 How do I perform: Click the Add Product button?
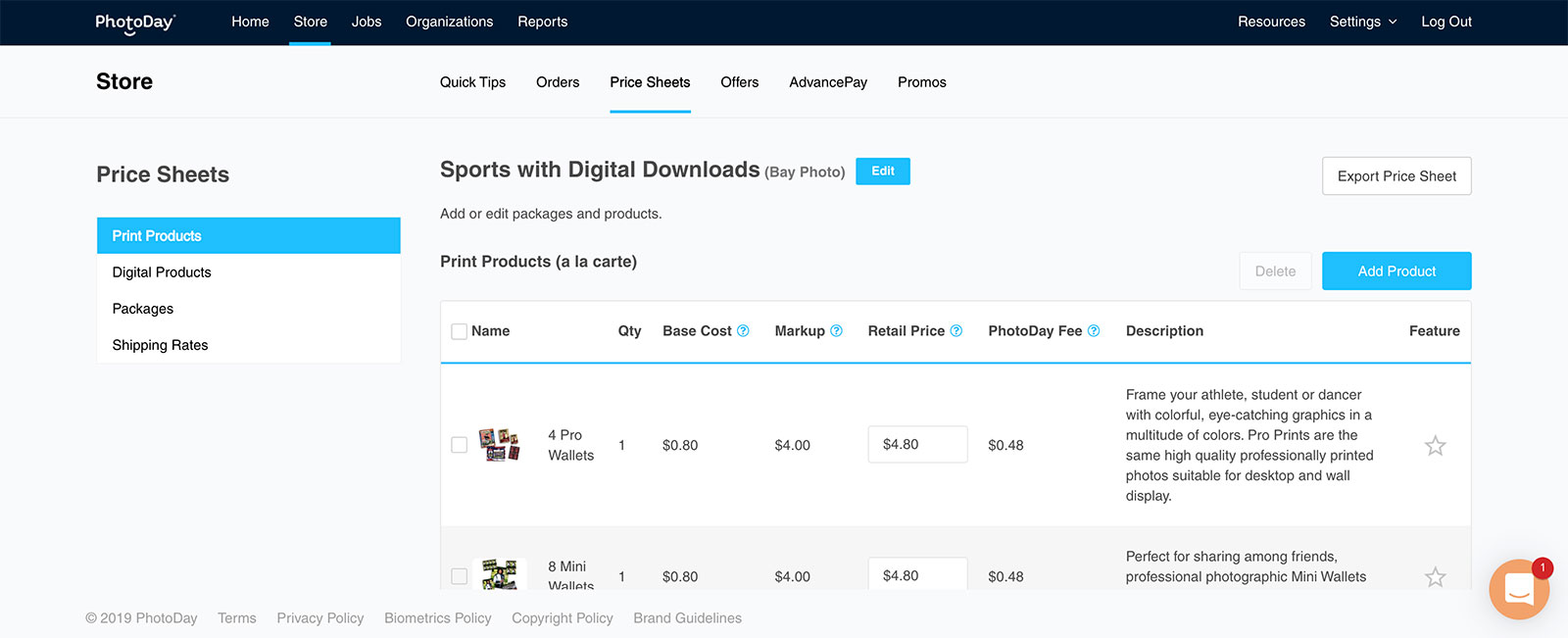[x=1396, y=271]
